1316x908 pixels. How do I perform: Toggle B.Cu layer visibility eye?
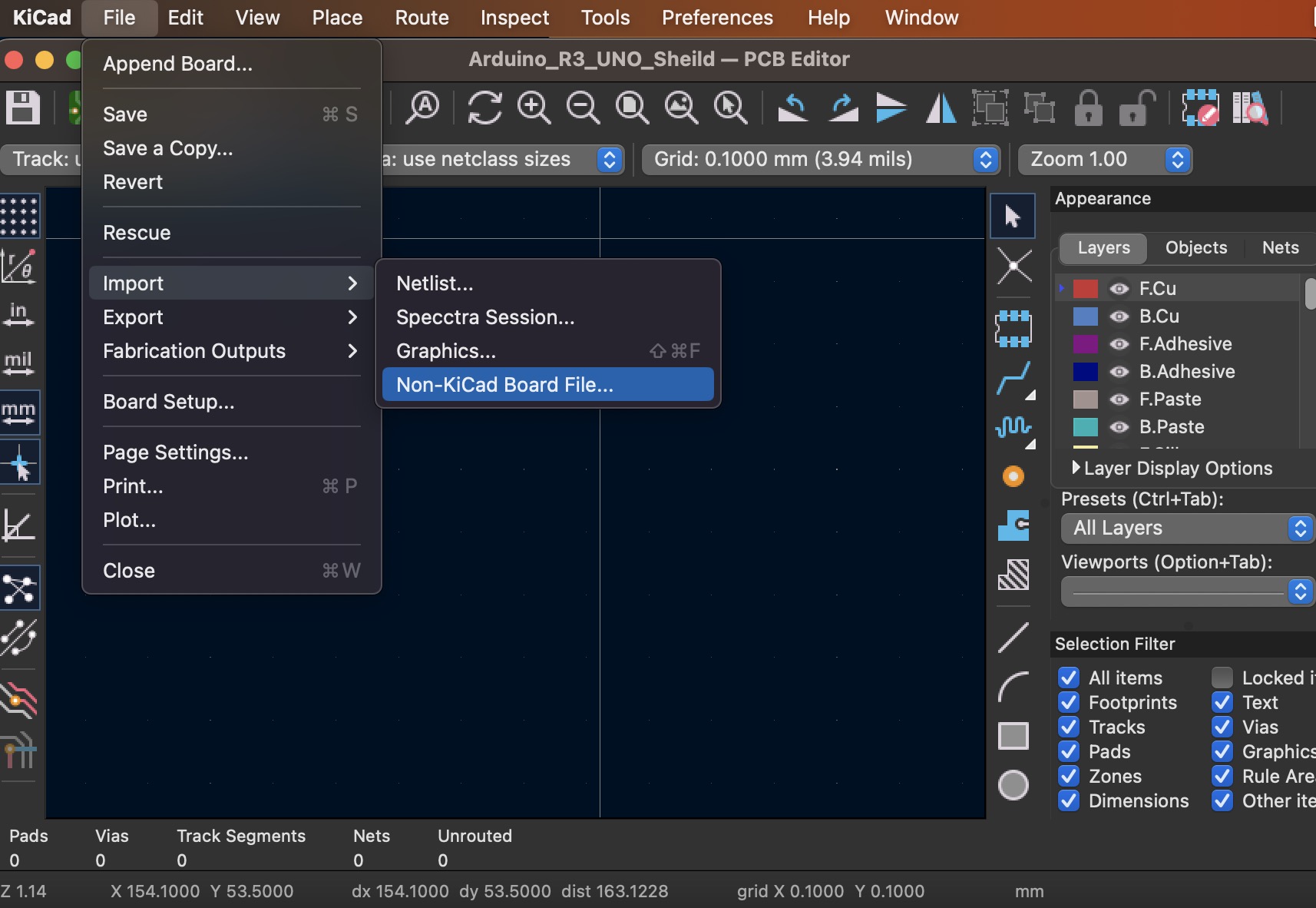tap(1119, 316)
